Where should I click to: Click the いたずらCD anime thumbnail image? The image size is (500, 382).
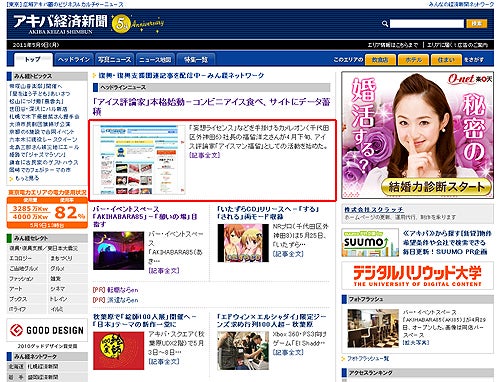click(243, 243)
